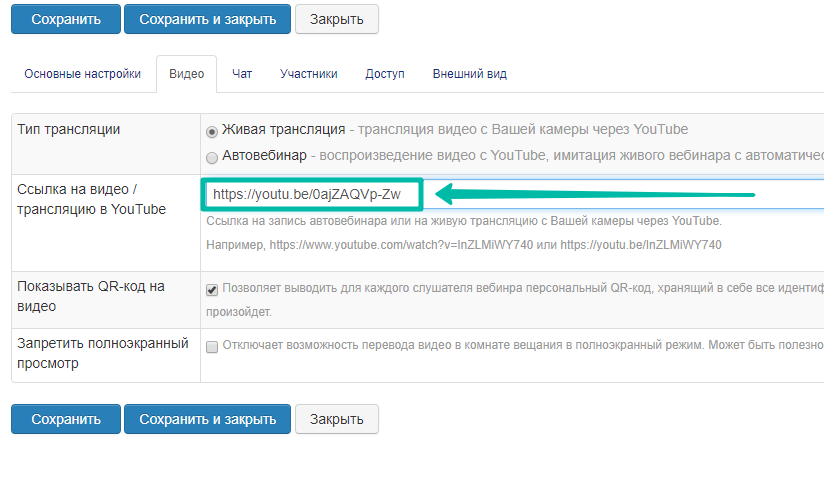The image size is (824, 482).
Task: Select the Видео tab
Action: tap(186, 74)
